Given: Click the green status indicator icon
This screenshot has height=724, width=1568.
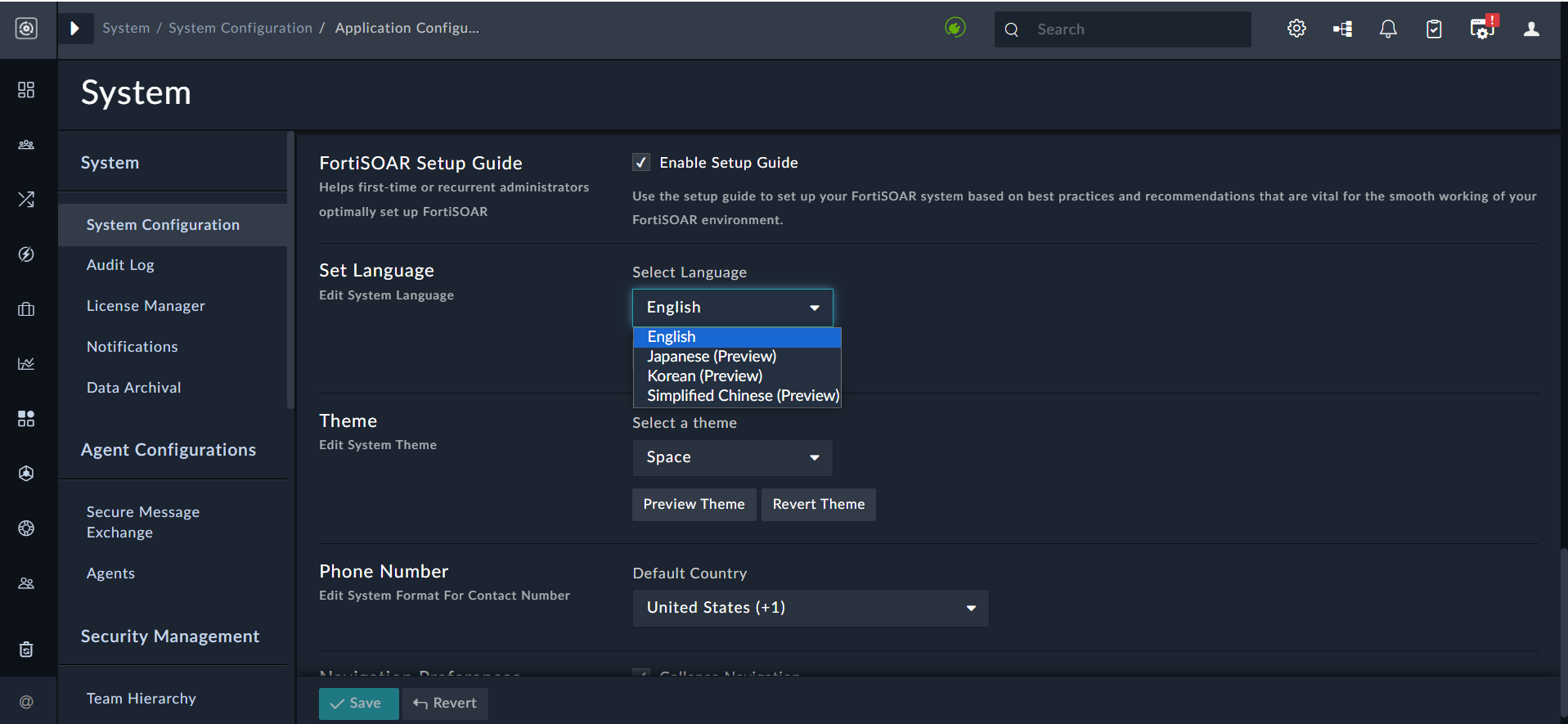Looking at the screenshot, I should (x=955, y=28).
